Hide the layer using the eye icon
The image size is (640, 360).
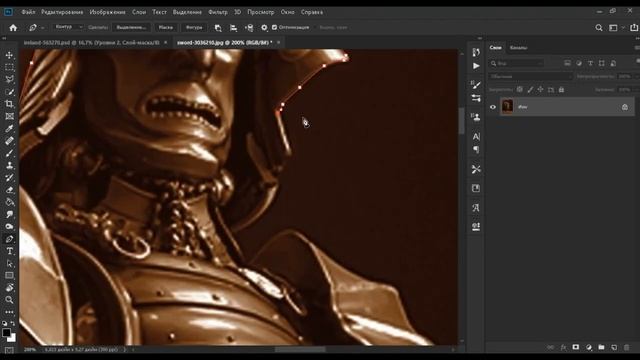[493, 107]
